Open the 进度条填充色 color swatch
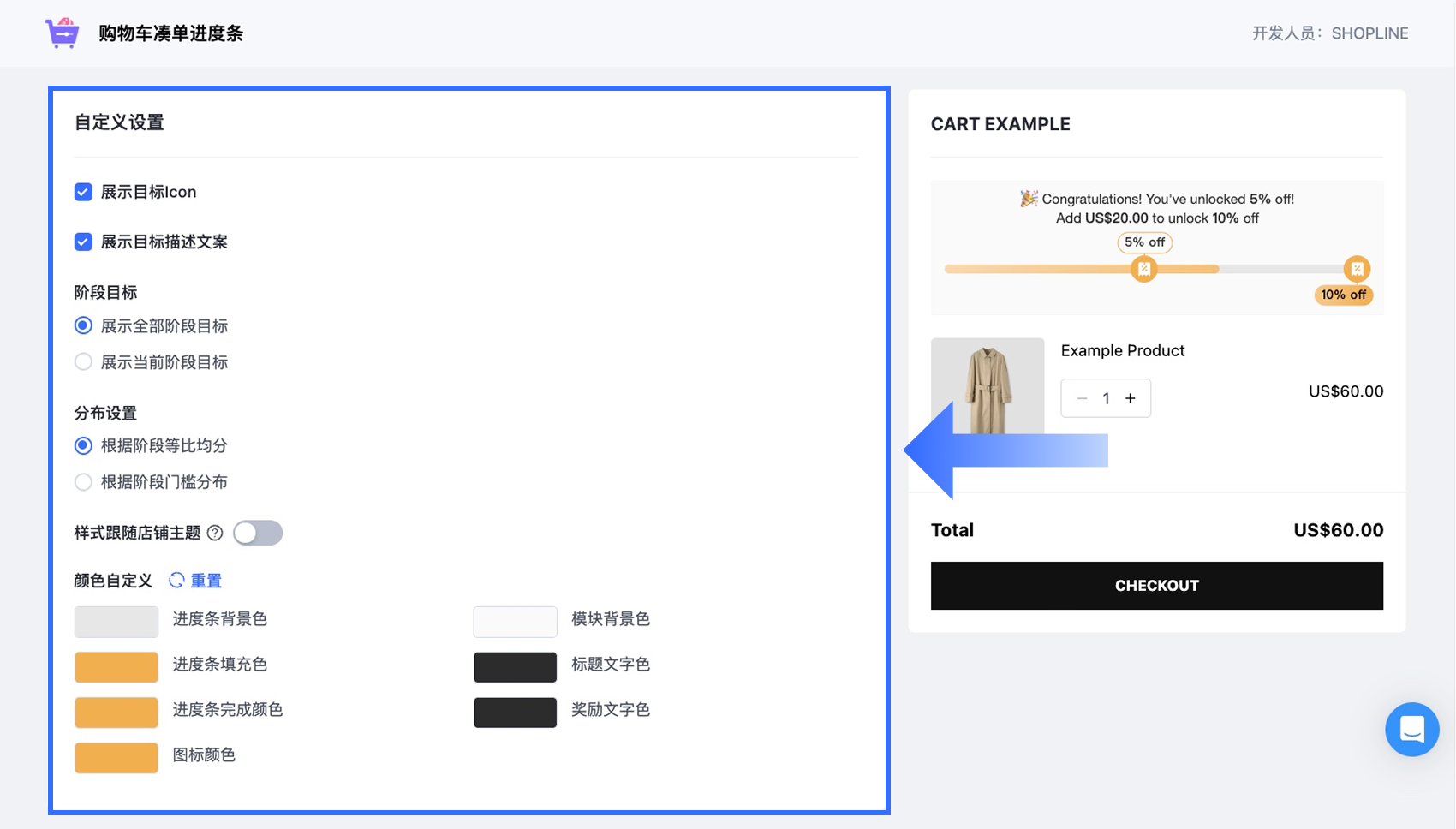This screenshot has height=829, width=1456. [x=116, y=667]
